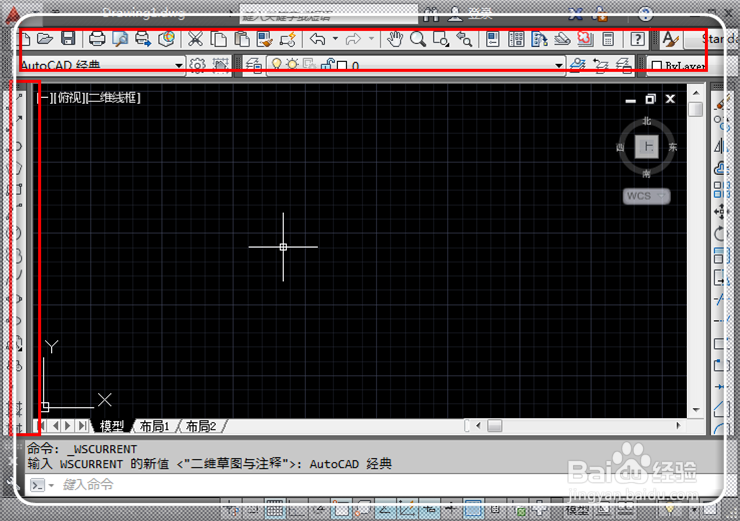The image size is (740, 521).
Task: Open Workspace Settings gear
Action: coord(198,65)
